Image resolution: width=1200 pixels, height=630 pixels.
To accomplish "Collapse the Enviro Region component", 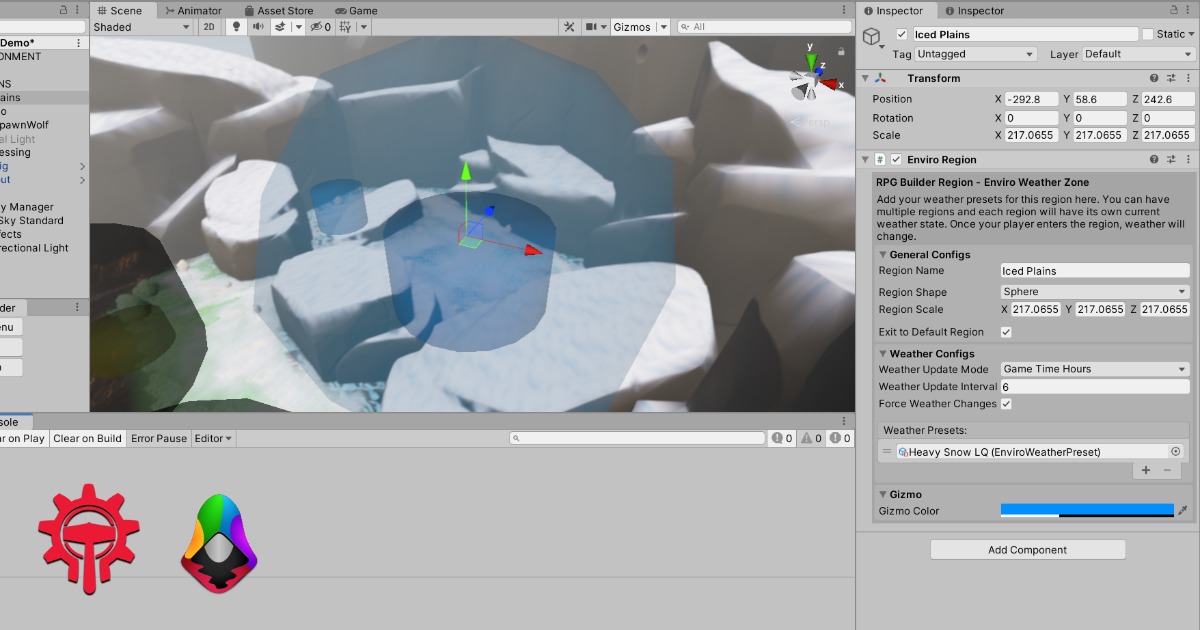I will point(865,159).
